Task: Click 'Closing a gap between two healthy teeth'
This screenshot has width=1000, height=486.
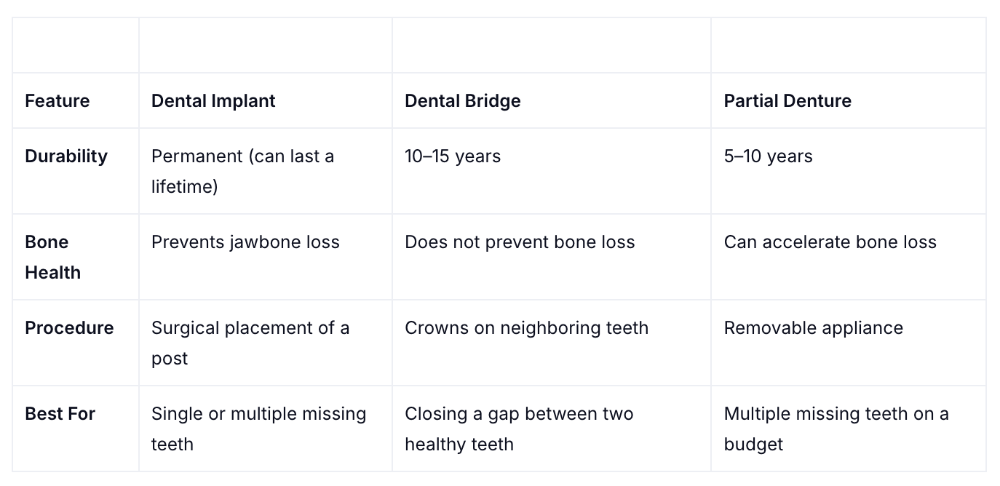Action: tap(518, 429)
